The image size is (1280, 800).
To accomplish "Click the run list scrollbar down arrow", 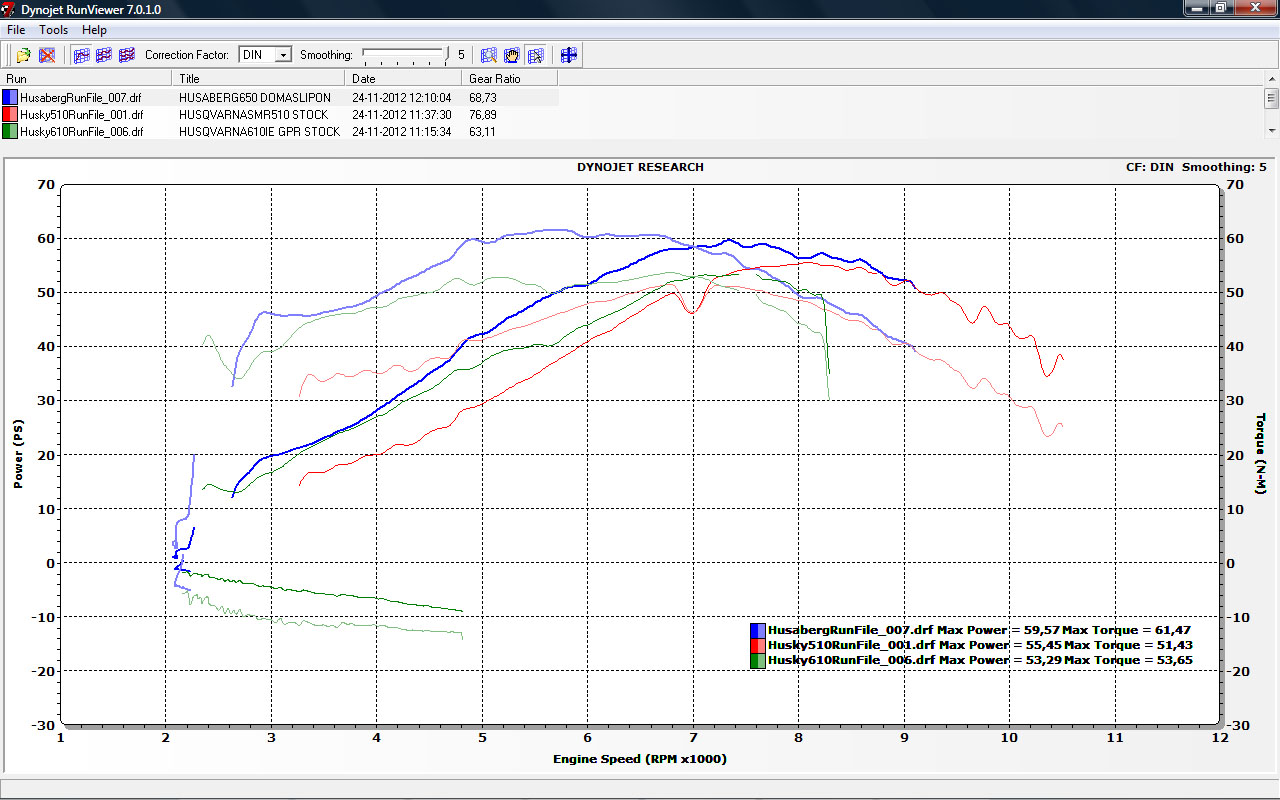I will (1271, 131).
